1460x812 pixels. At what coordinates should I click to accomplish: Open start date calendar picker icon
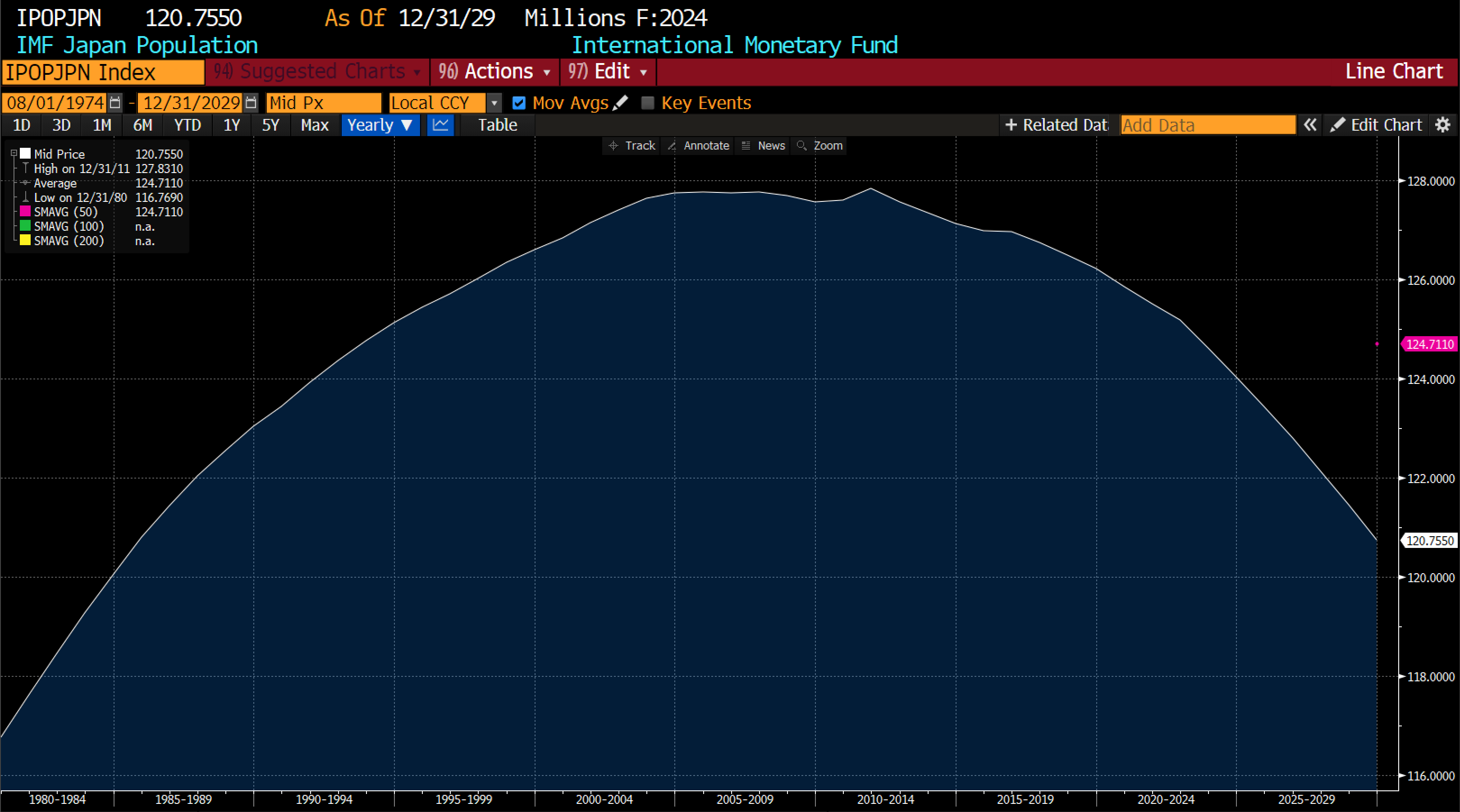[114, 103]
